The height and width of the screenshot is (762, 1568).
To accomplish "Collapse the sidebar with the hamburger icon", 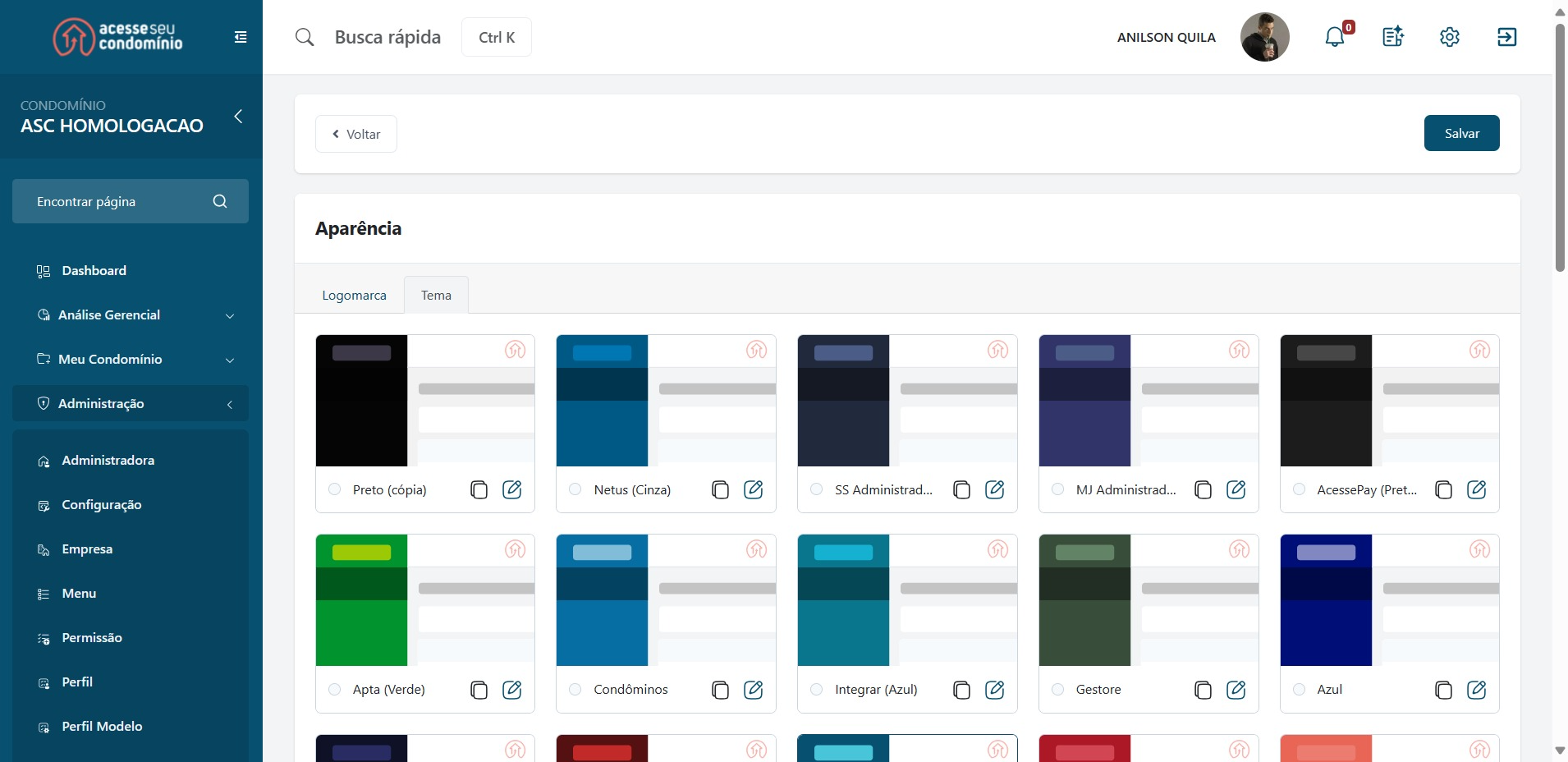I will (241, 37).
